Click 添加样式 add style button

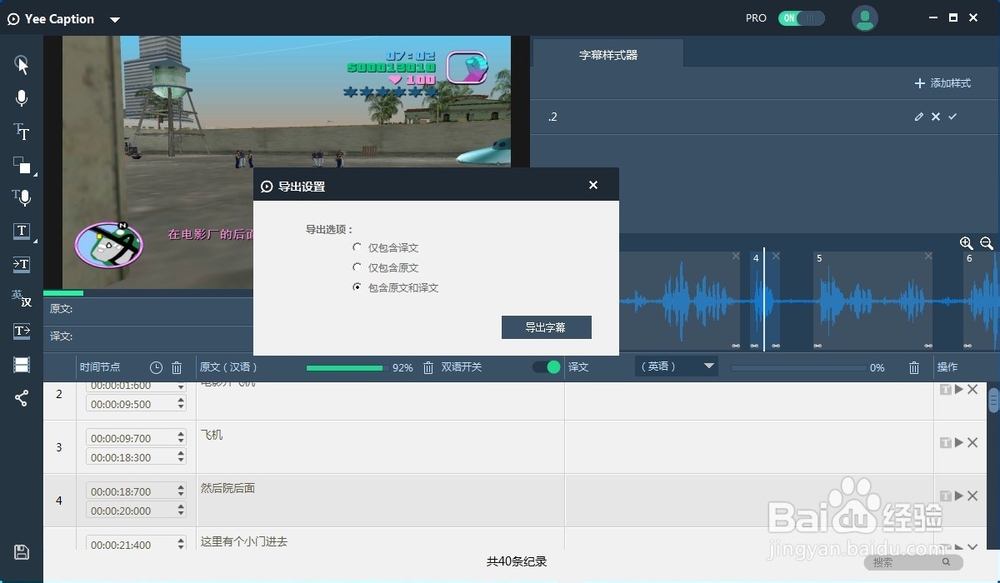(x=943, y=83)
